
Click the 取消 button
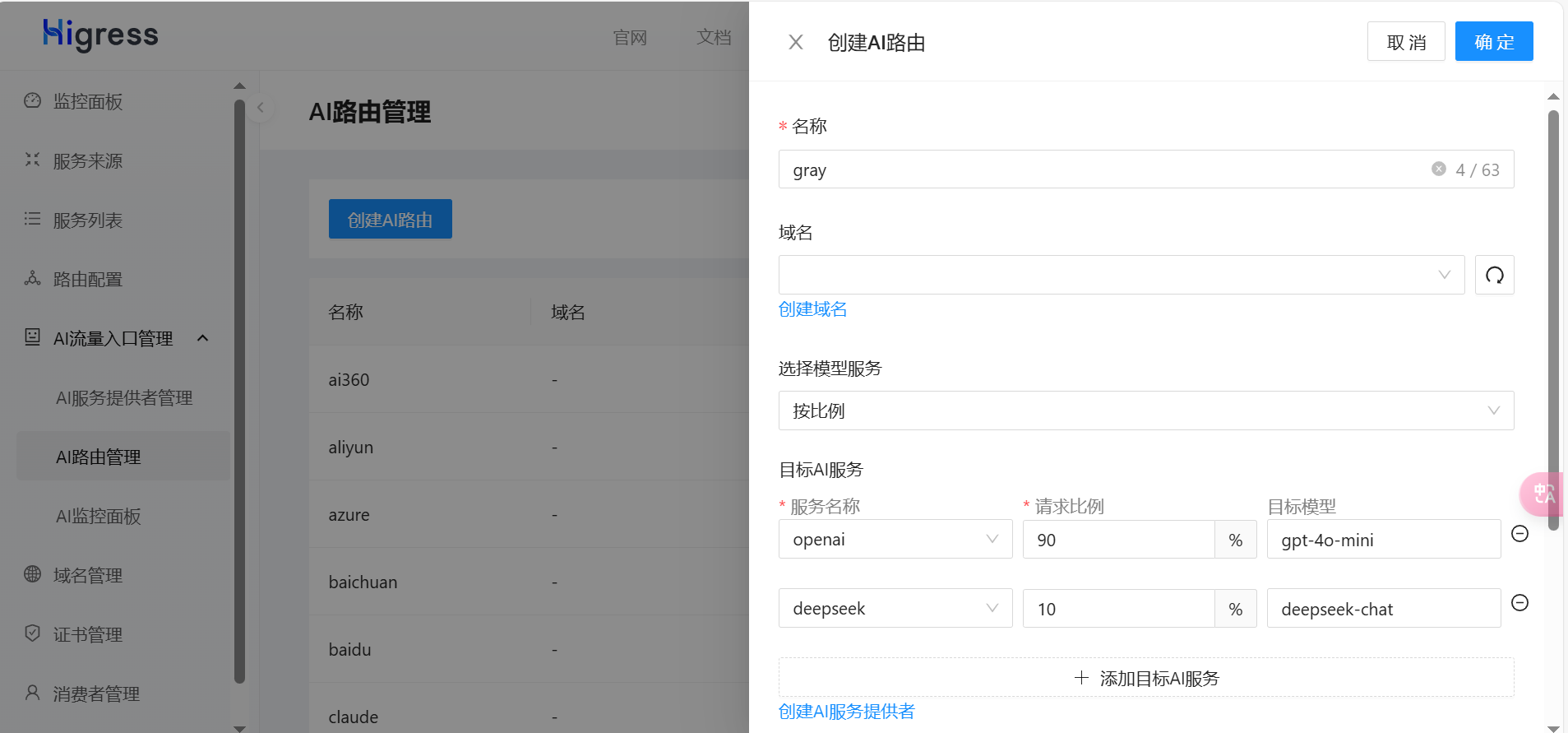pos(1405,42)
